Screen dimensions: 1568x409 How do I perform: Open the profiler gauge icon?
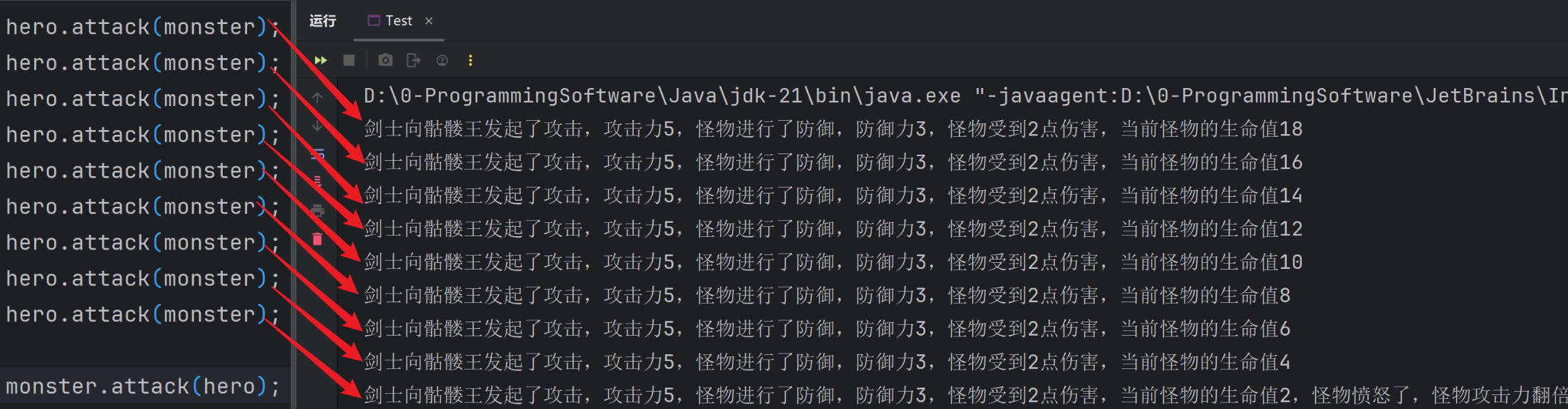point(442,61)
